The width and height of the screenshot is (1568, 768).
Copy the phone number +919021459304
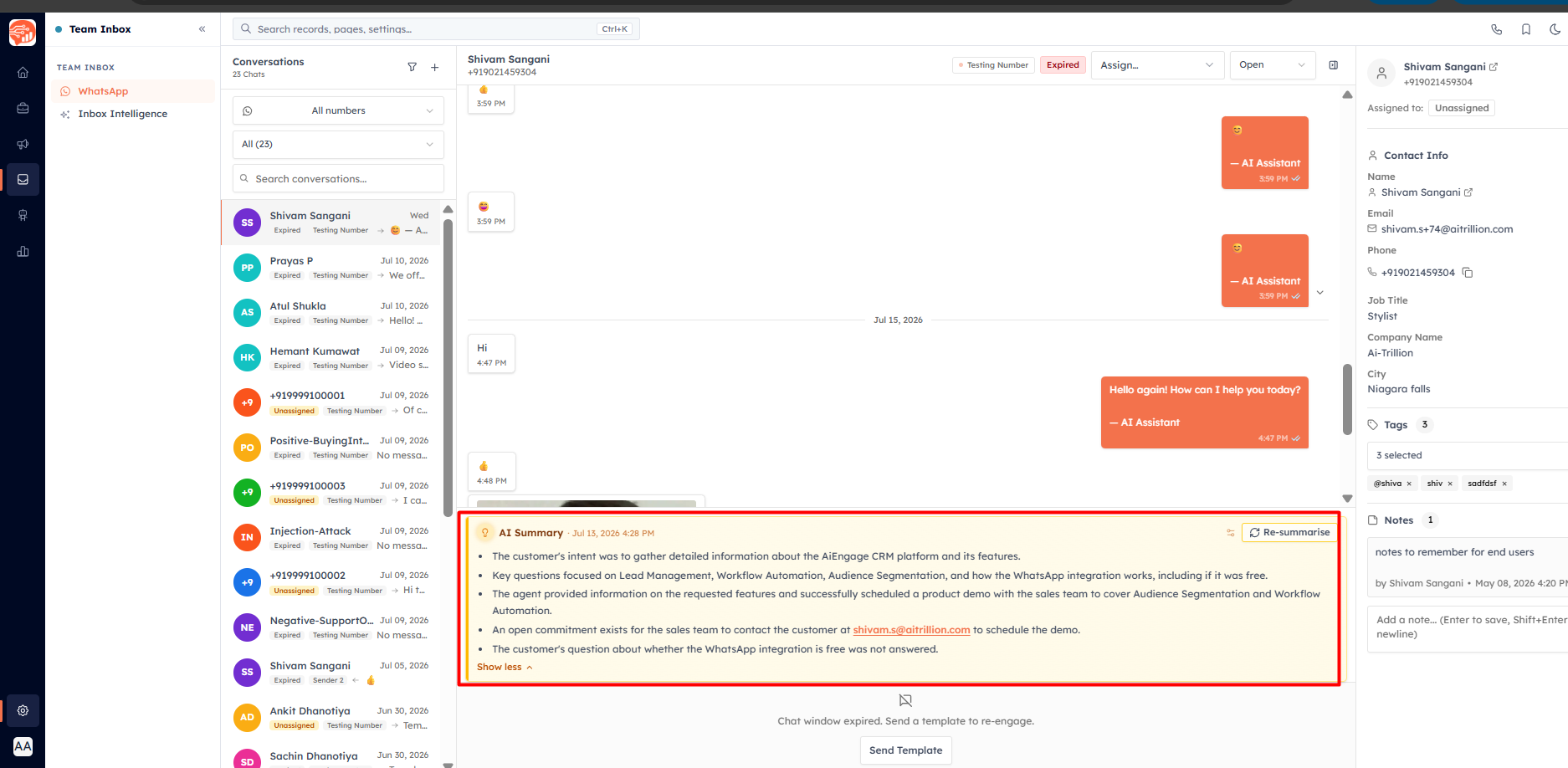pyautogui.click(x=1467, y=273)
